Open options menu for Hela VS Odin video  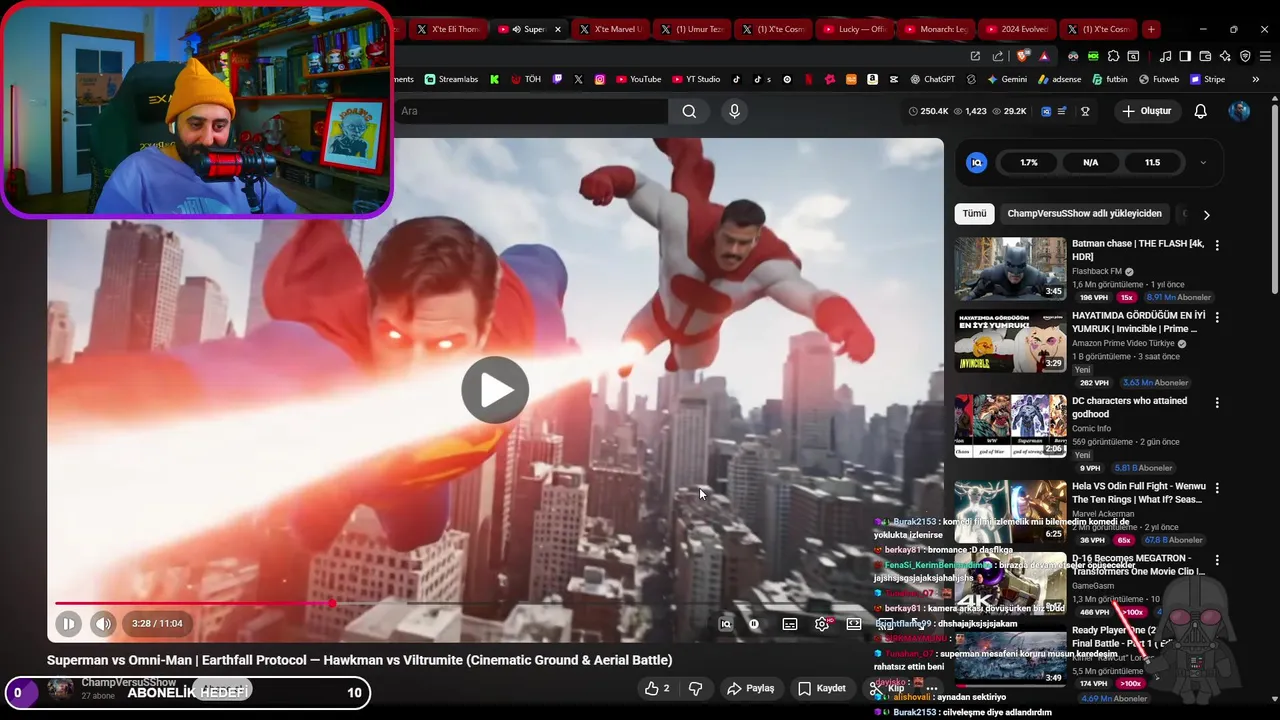[1217, 489]
